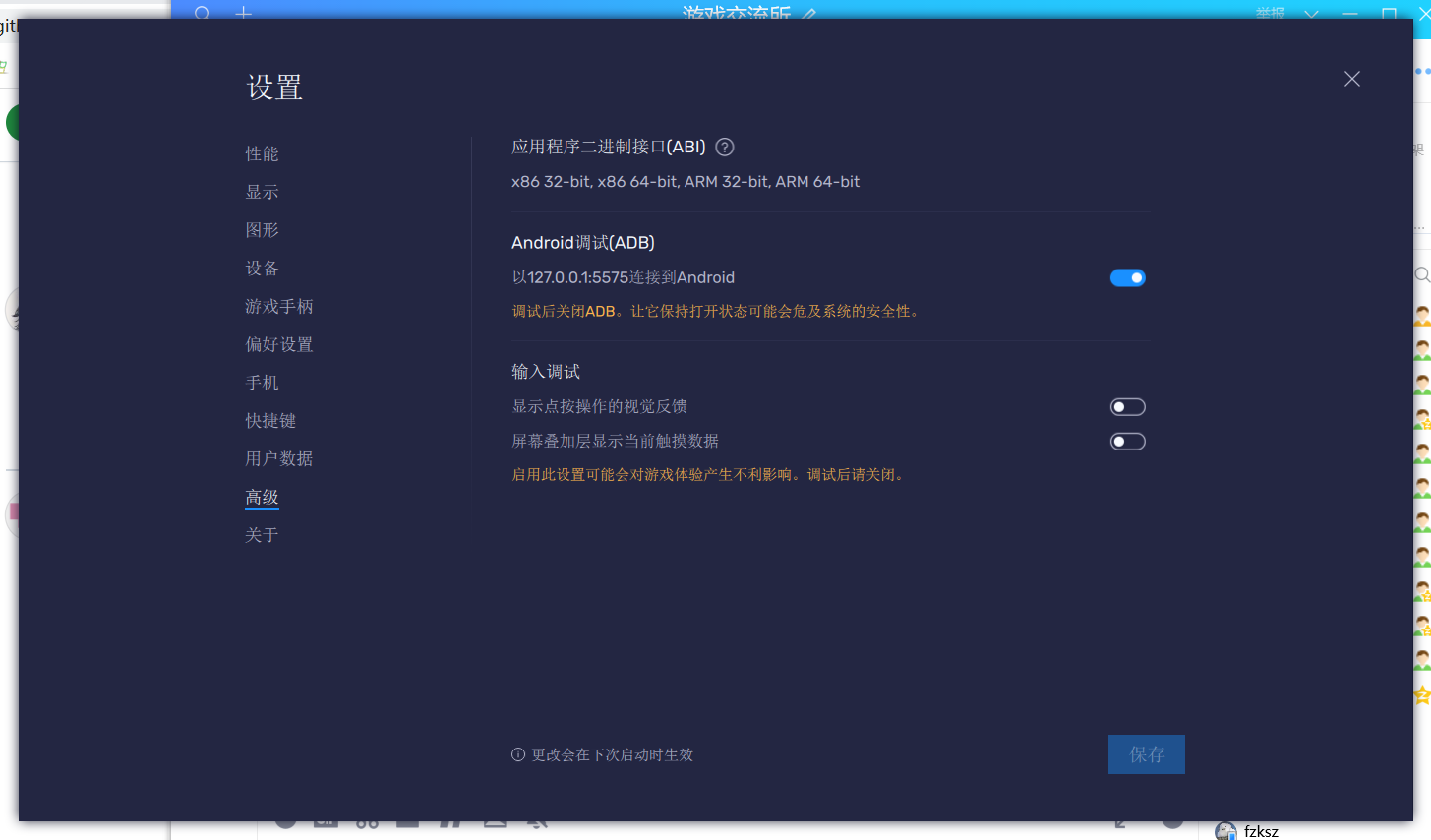Enable visual feedback for tap operations
The width and height of the screenshot is (1431, 840).
1127,406
